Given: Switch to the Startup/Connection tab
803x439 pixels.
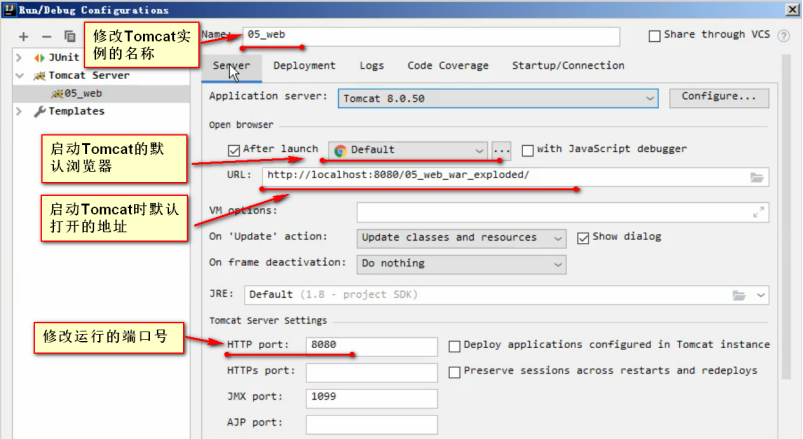Looking at the screenshot, I should [568, 66].
